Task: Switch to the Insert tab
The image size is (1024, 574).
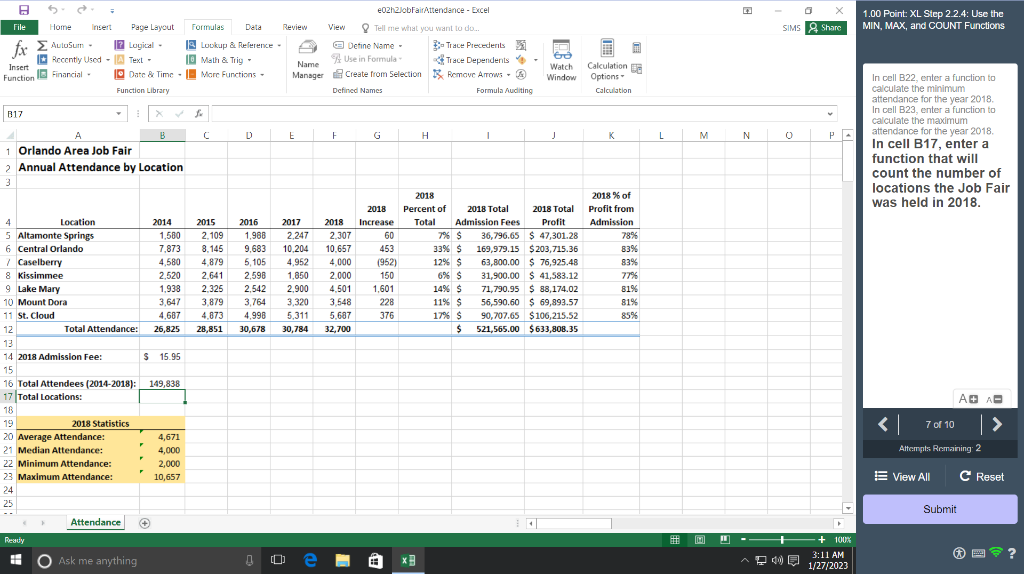Action: point(101,27)
